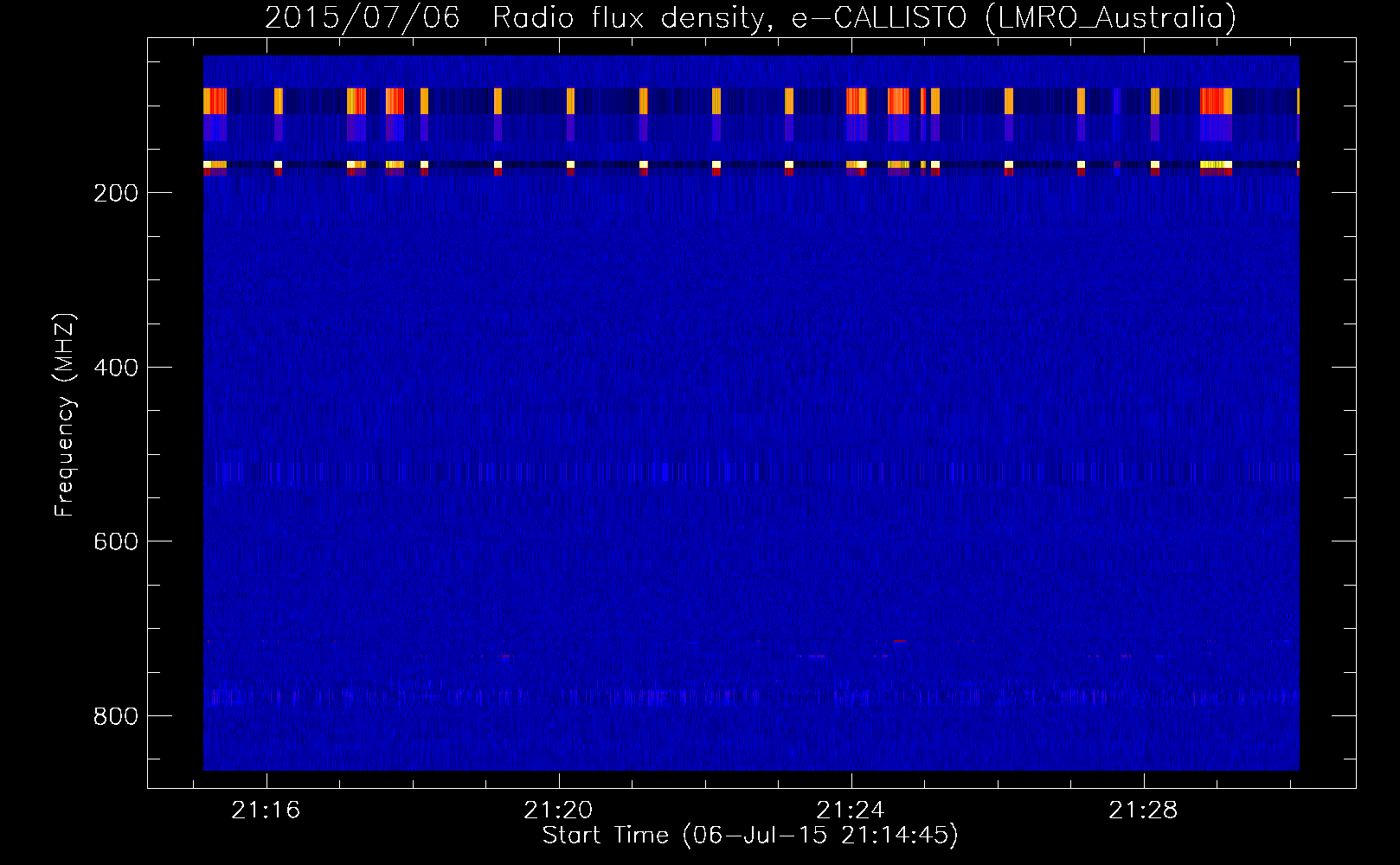Click the 21:24 time tick label
This screenshot has height=865, width=1400.
[851, 811]
